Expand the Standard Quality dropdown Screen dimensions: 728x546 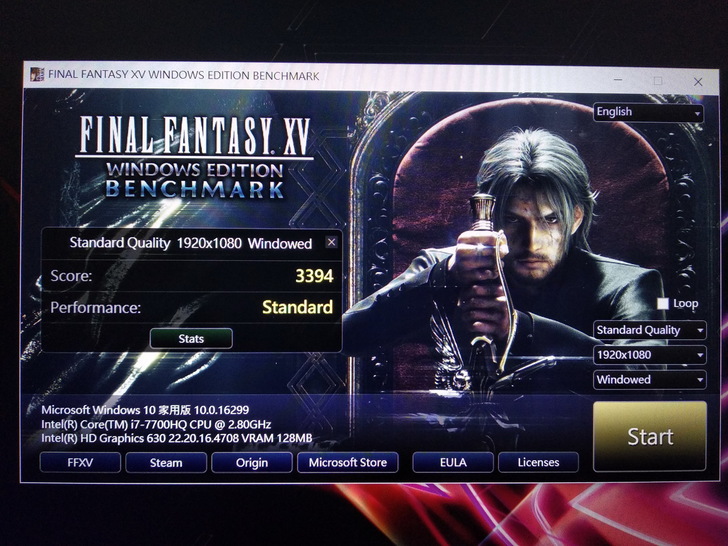[x=650, y=330]
